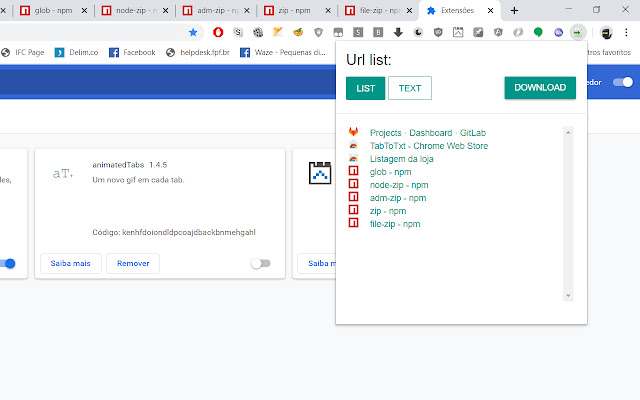The width and height of the screenshot is (640, 400).
Task: Open the Facebook bookmark
Action: point(132,52)
